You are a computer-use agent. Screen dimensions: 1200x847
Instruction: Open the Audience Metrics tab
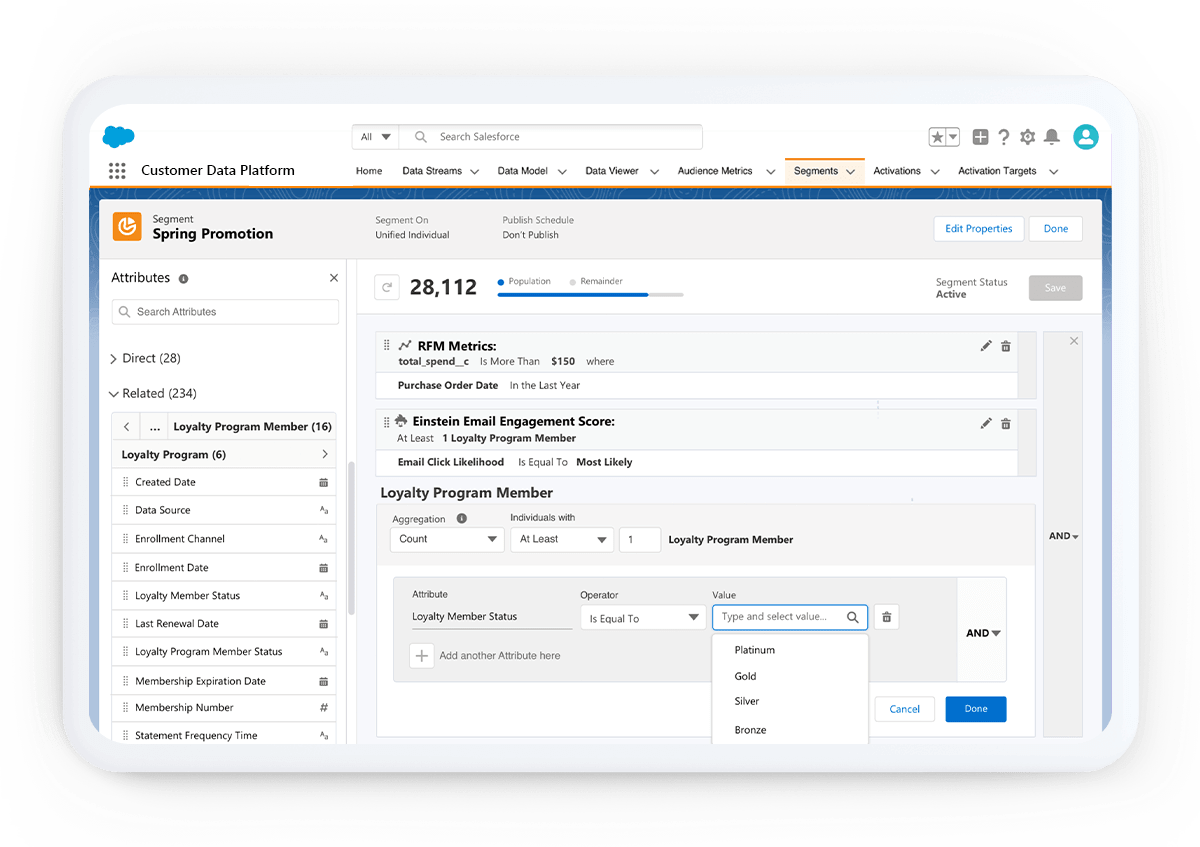click(x=715, y=171)
